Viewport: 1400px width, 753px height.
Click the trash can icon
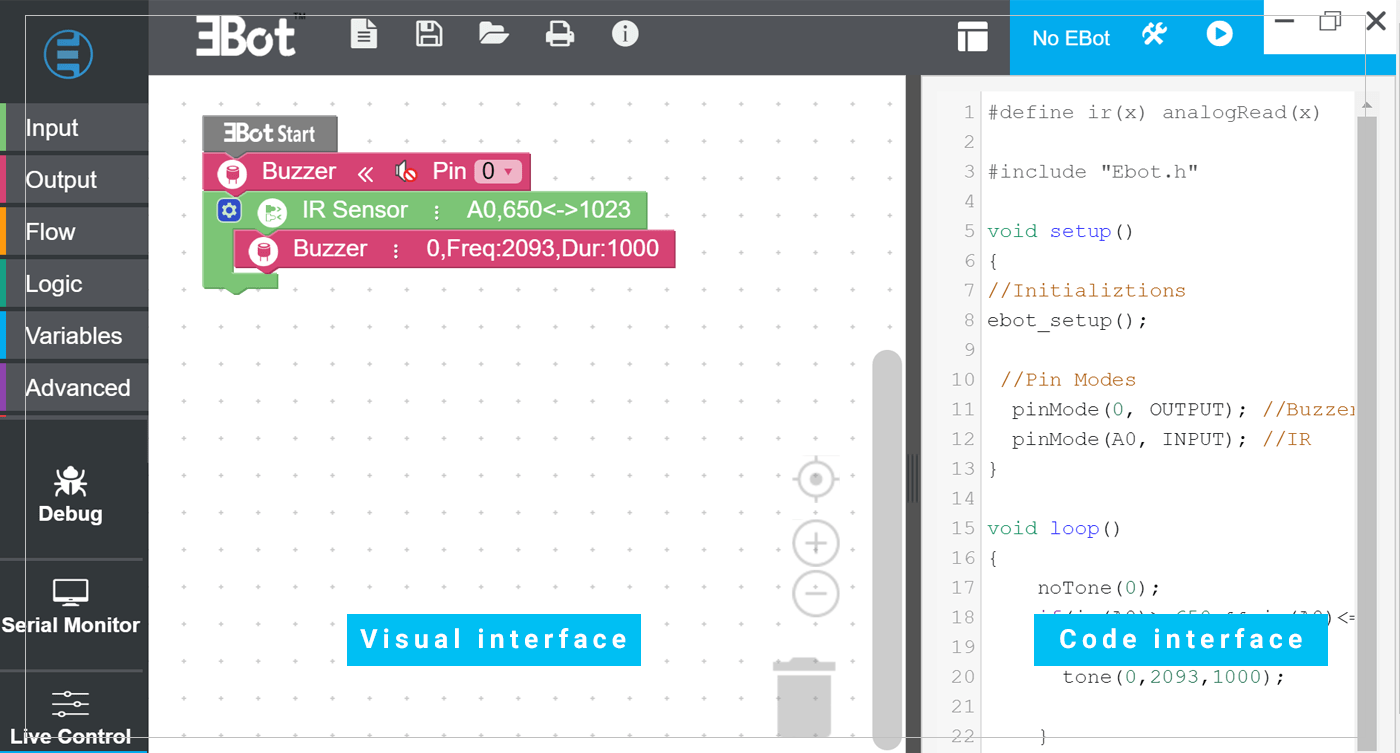[x=805, y=697]
